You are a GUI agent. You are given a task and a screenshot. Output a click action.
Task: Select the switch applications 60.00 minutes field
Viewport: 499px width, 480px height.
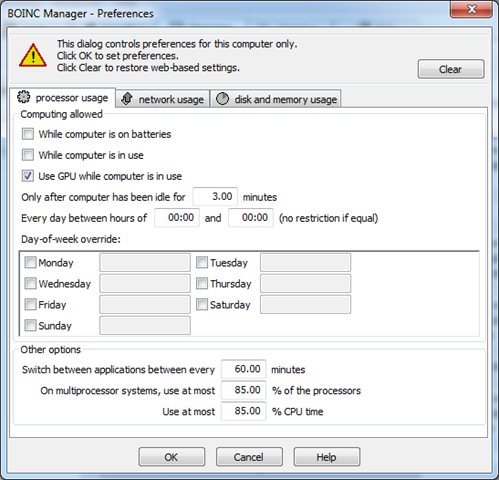[x=243, y=369]
